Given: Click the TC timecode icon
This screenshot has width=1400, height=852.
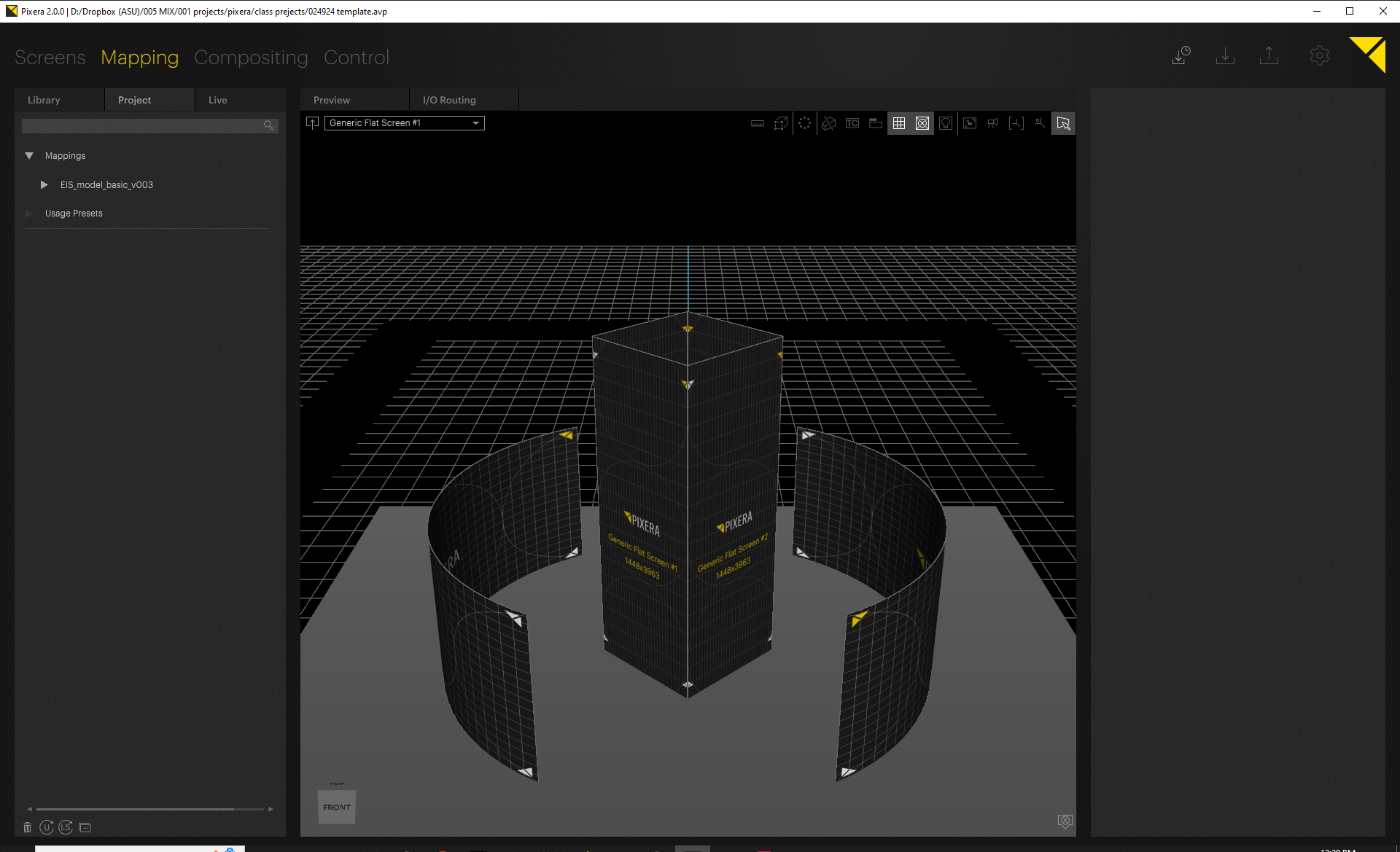Looking at the screenshot, I should click(852, 124).
